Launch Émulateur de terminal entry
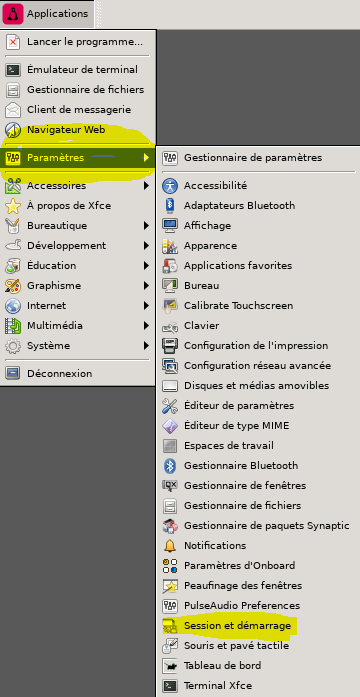Screen dimensions: 360x697 (78, 70)
